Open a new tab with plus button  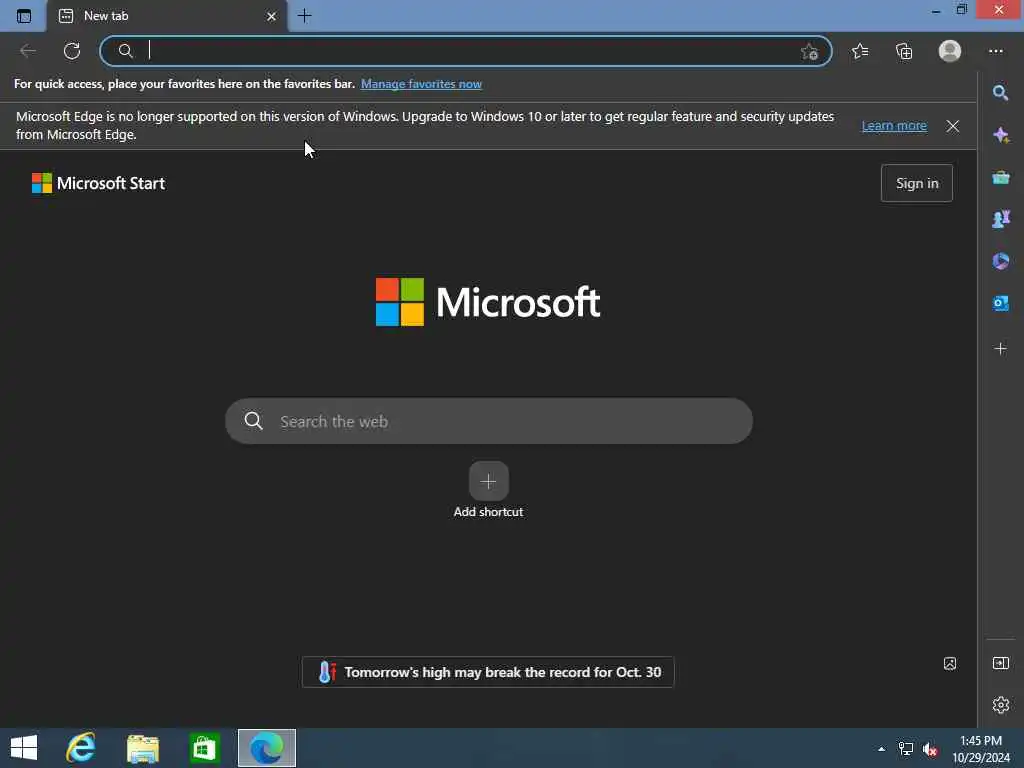(304, 16)
